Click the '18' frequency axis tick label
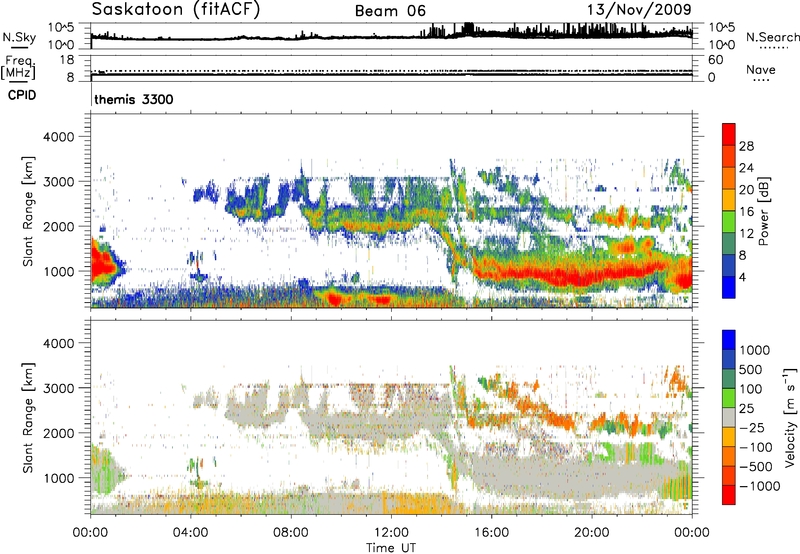Screen dimensions: 800x554 click(x=67, y=60)
